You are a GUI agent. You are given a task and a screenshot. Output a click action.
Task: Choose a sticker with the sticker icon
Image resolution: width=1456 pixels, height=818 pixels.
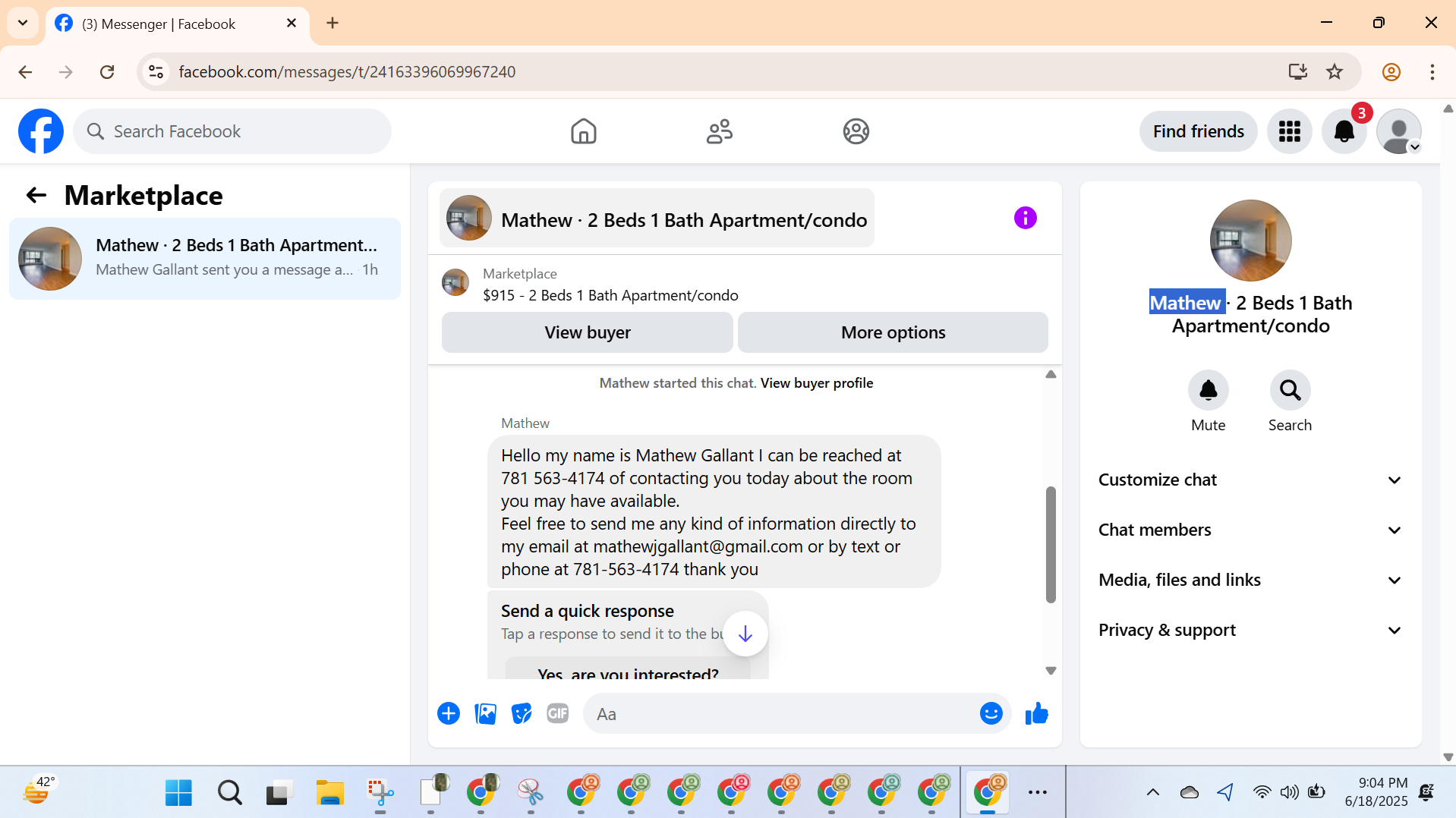tap(522, 713)
